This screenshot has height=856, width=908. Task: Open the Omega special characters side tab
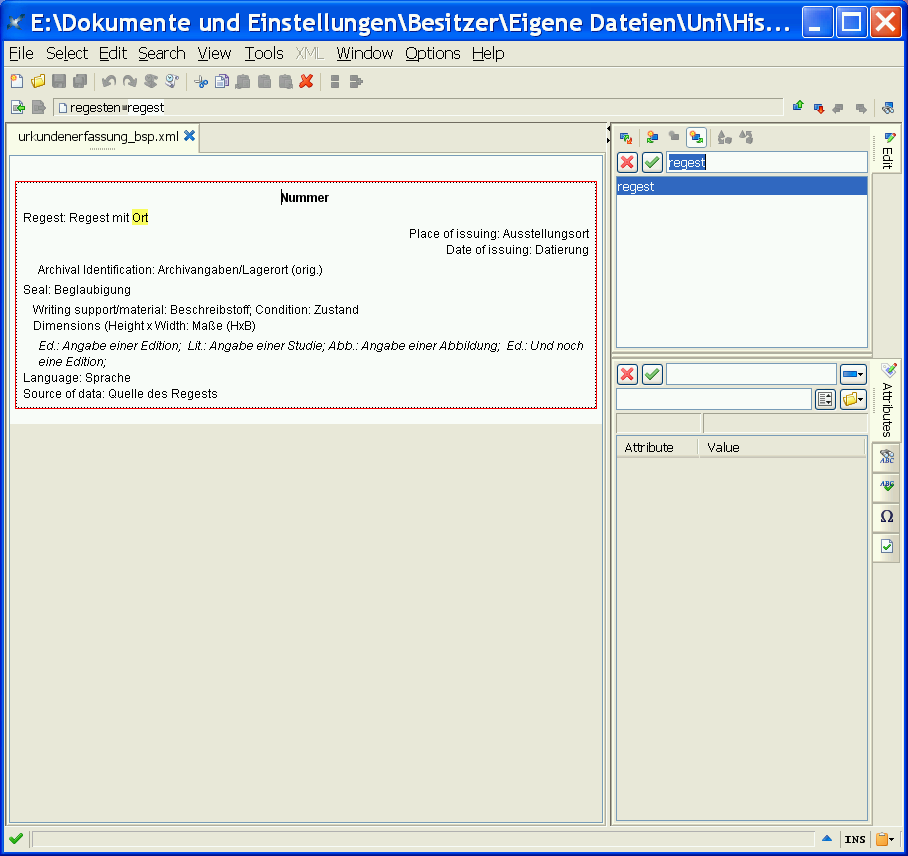click(887, 517)
